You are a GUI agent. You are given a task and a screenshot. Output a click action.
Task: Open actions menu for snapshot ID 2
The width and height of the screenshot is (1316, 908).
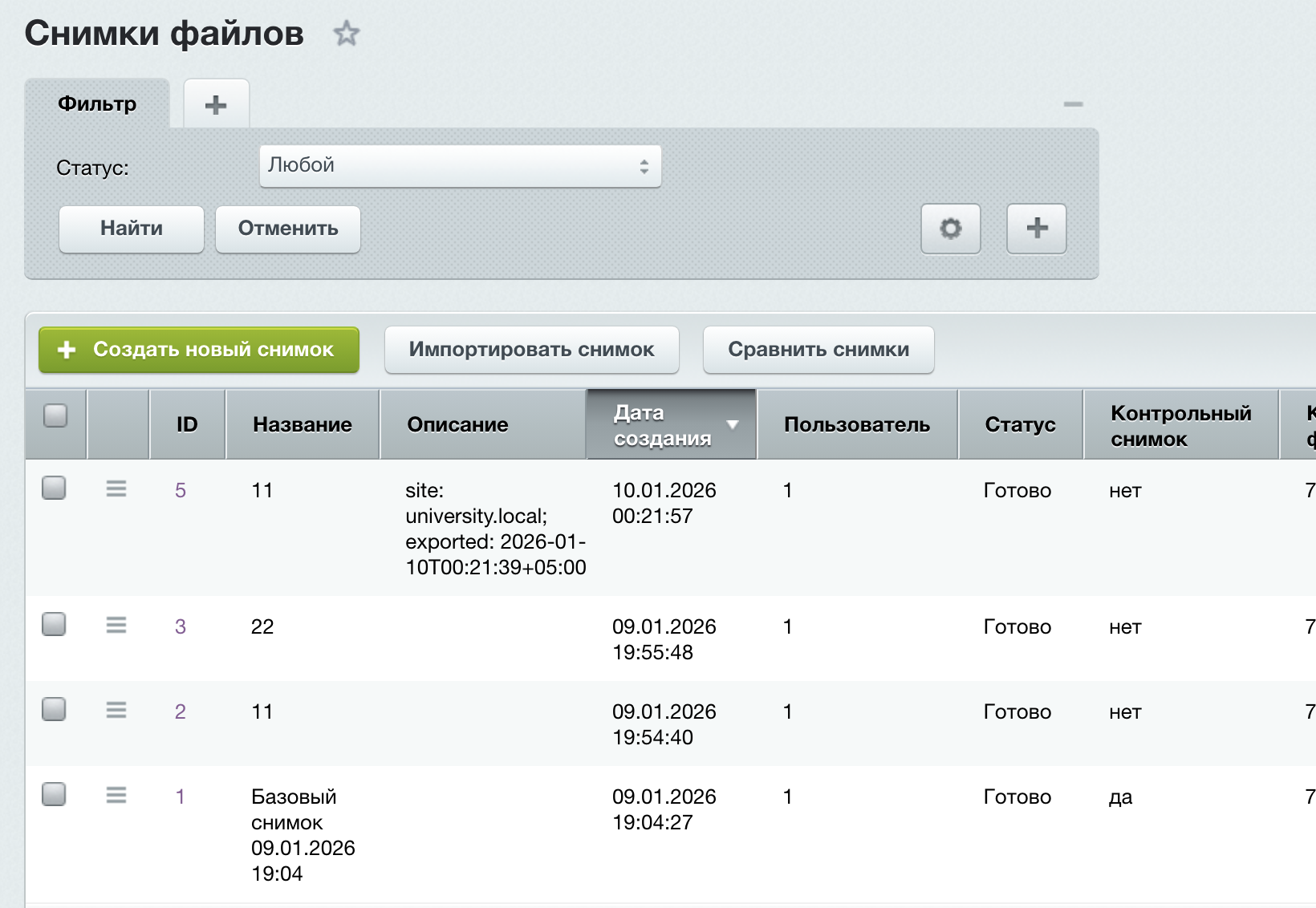pos(116,710)
